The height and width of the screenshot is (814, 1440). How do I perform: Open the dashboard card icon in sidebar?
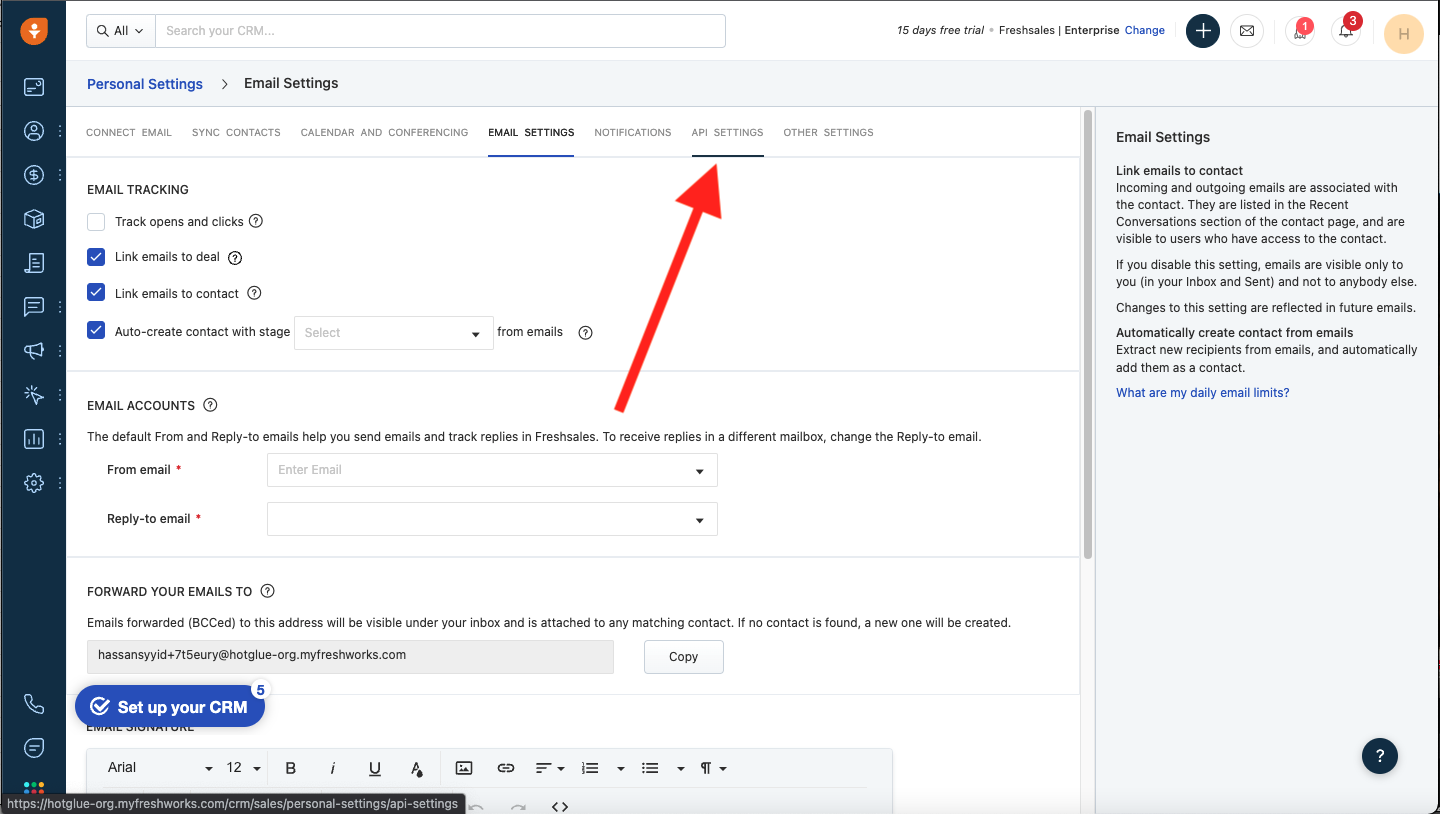coord(34,87)
